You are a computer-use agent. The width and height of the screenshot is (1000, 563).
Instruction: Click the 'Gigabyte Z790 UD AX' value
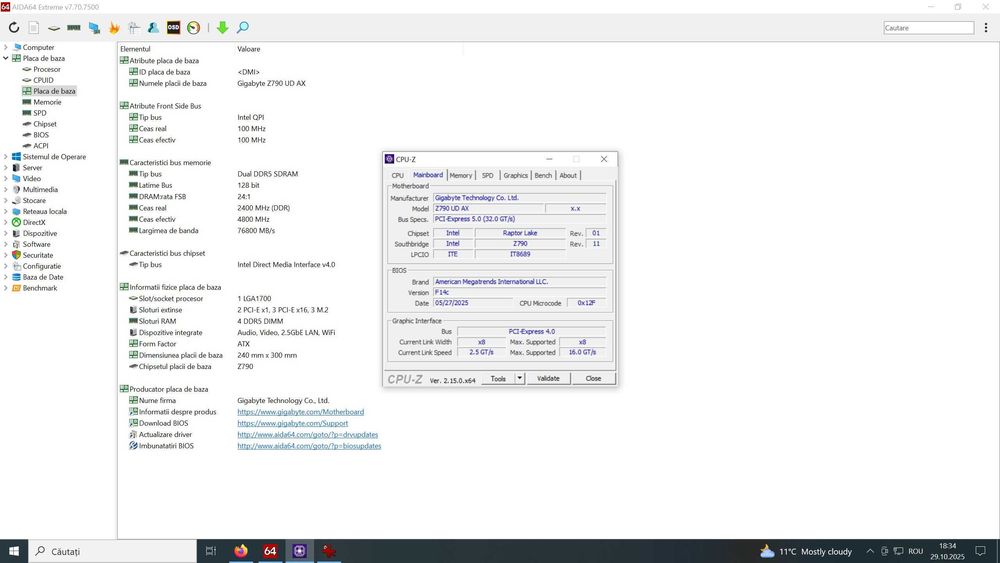tap(271, 84)
